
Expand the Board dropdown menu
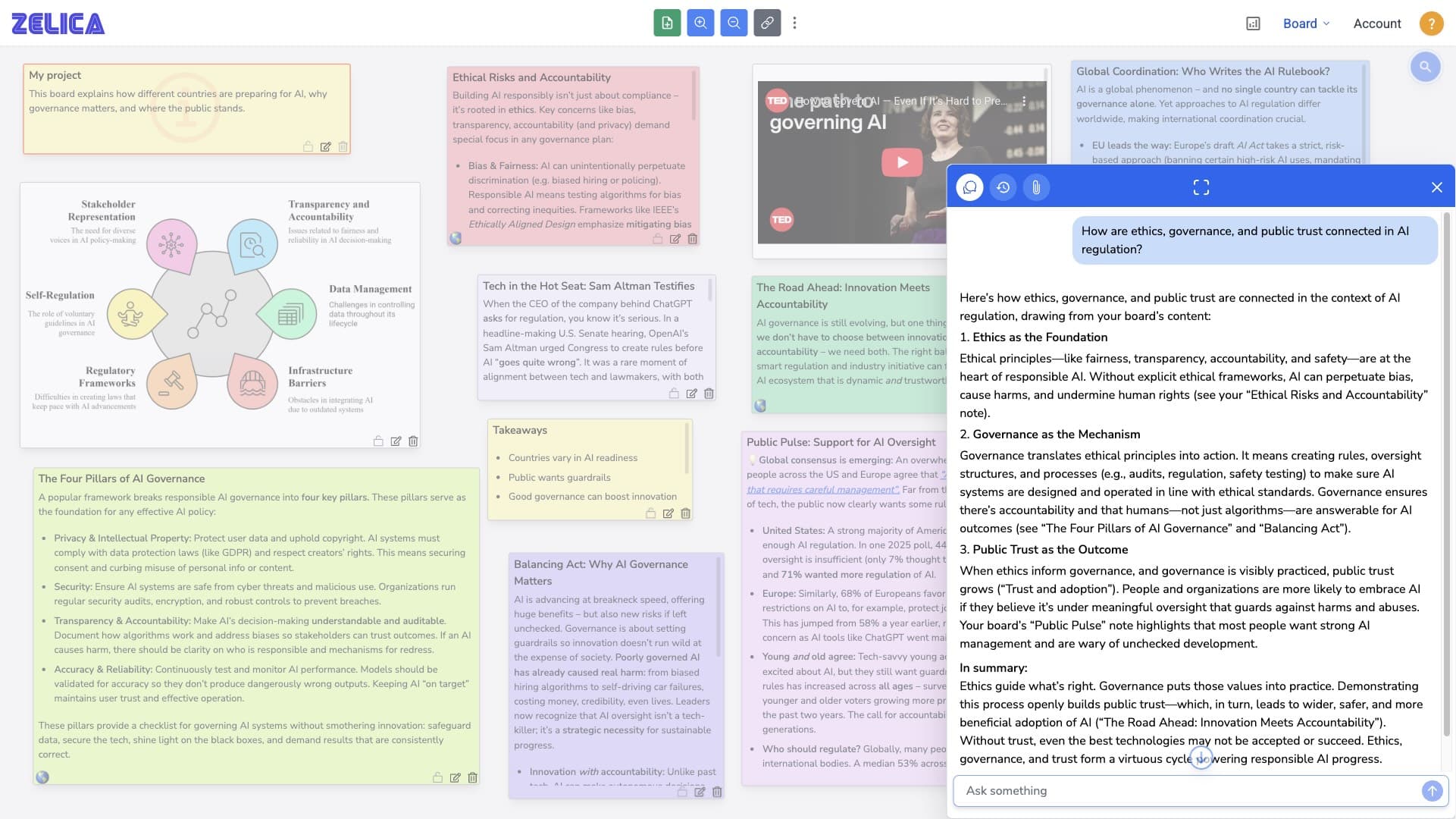point(1306,24)
